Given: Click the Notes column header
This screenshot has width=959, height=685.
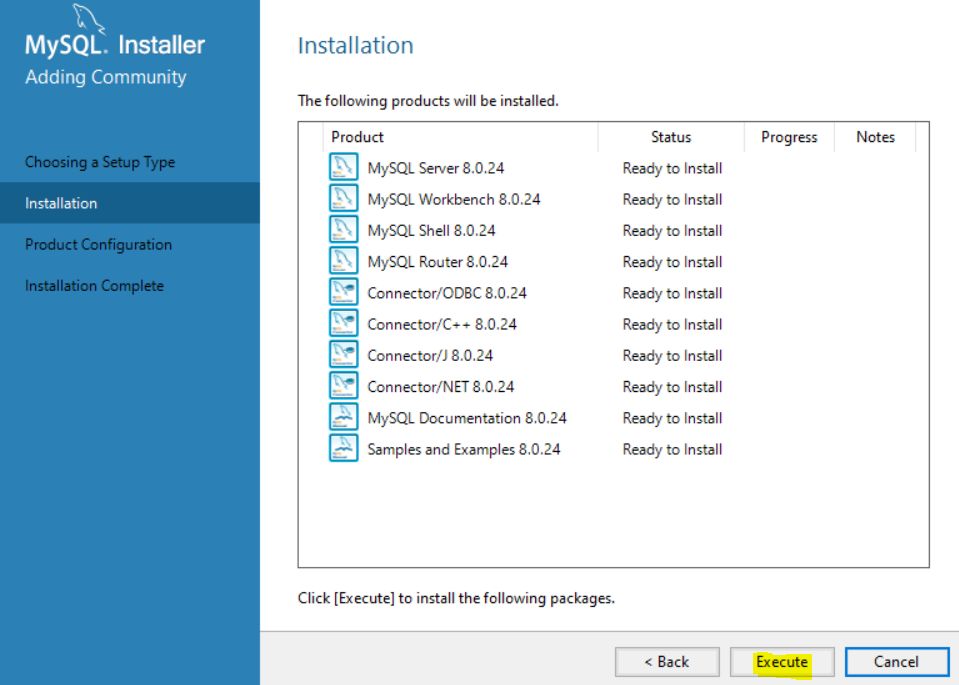Looking at the screenshot, I should tap(875, 137).
